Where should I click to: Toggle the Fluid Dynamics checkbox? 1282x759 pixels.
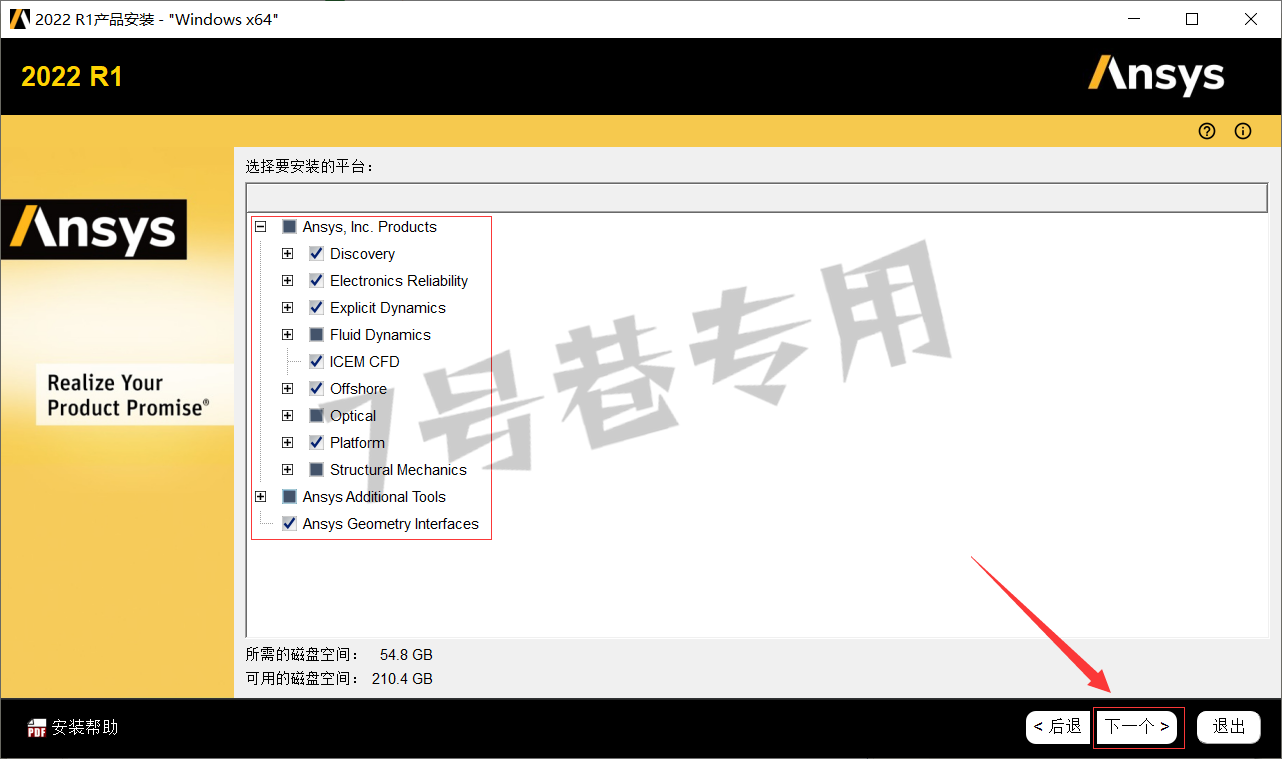tap(316, 335)
